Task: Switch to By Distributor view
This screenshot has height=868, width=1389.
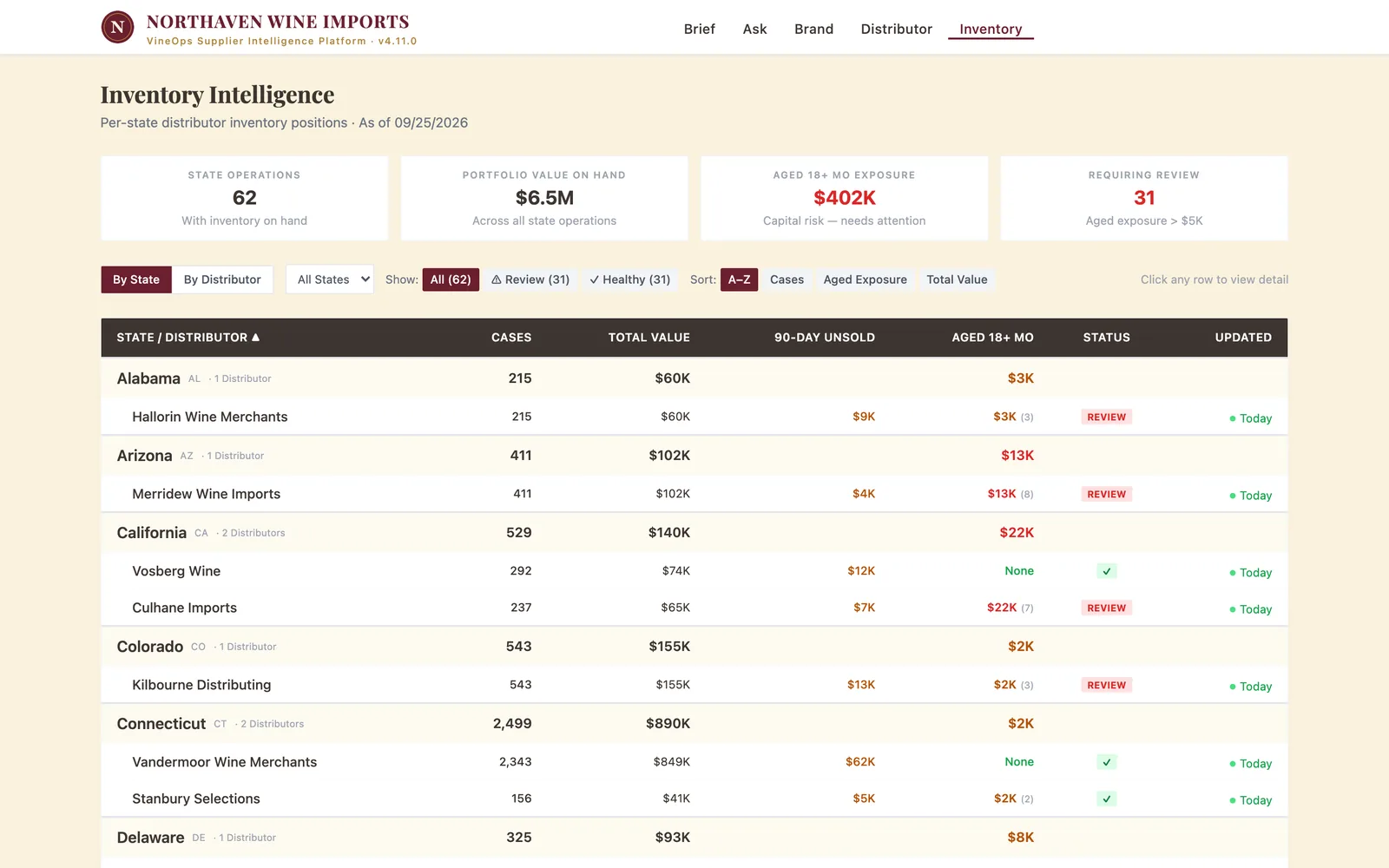Action: [x=222, y=279]
